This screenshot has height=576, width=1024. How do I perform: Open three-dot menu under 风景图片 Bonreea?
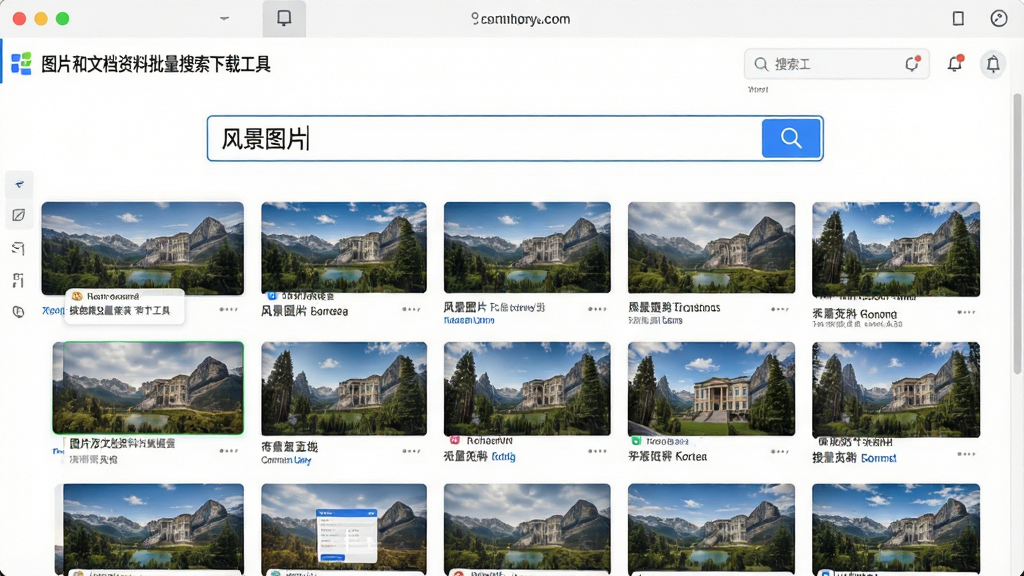tap(411, 310)
